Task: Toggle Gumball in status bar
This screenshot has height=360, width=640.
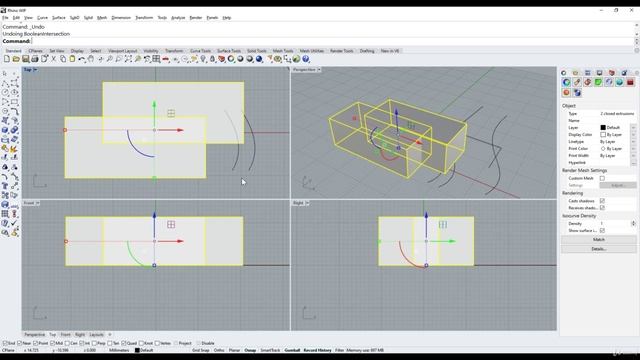Action: pos(292,350)
